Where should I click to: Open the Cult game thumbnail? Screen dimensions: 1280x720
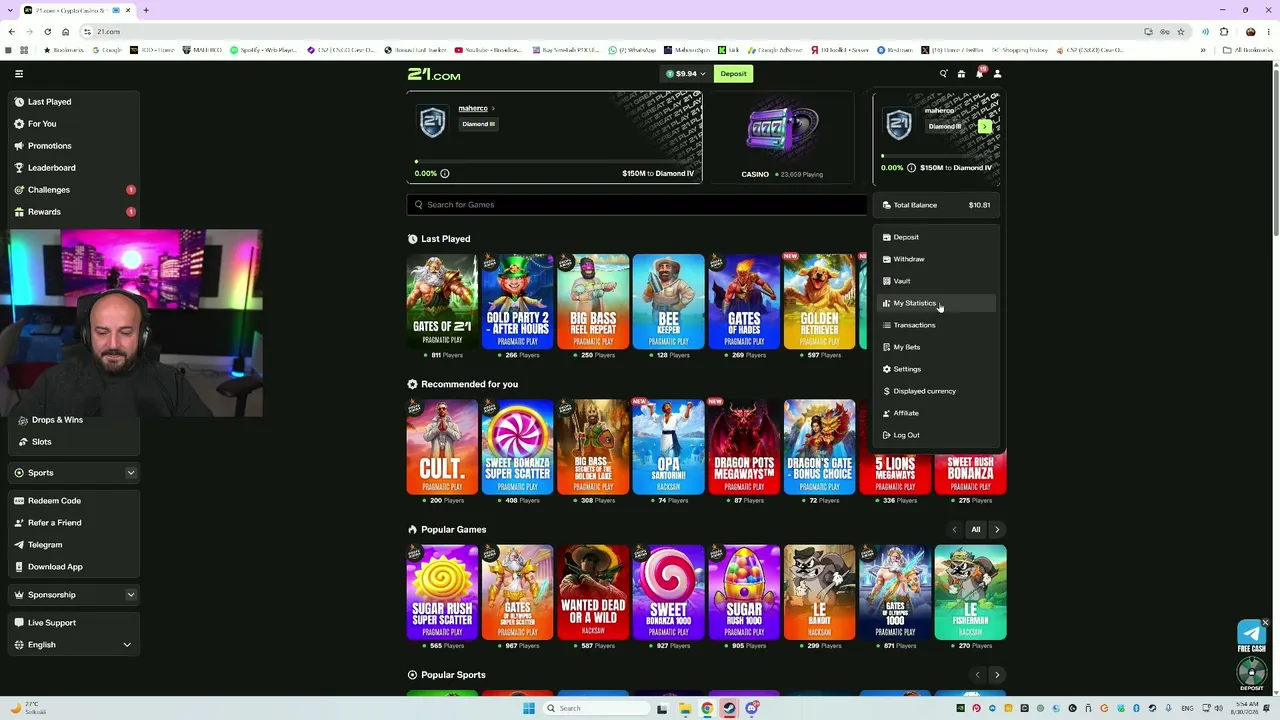pos(442,447)
